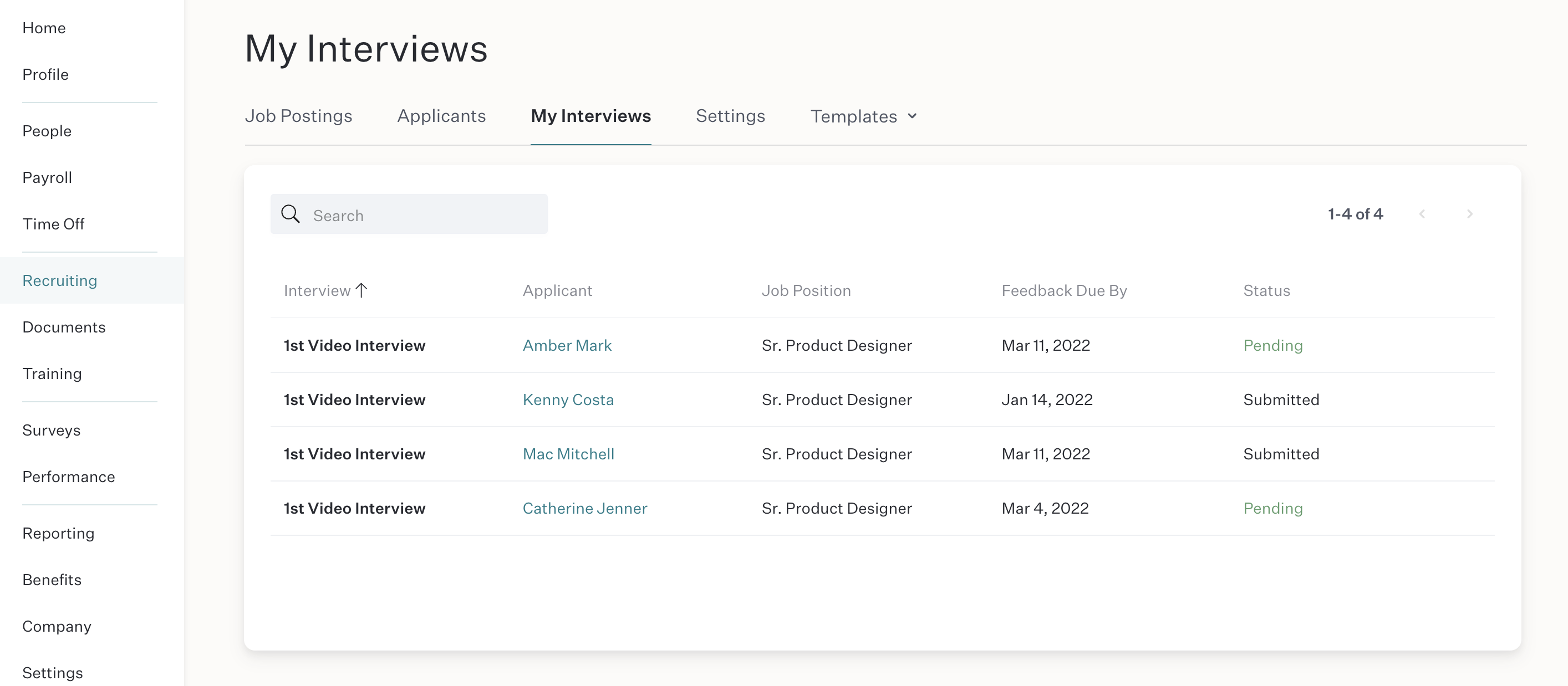Open Amber Mark applicant link
This screenshot has width=1568, height=686.
coord(567,345)
